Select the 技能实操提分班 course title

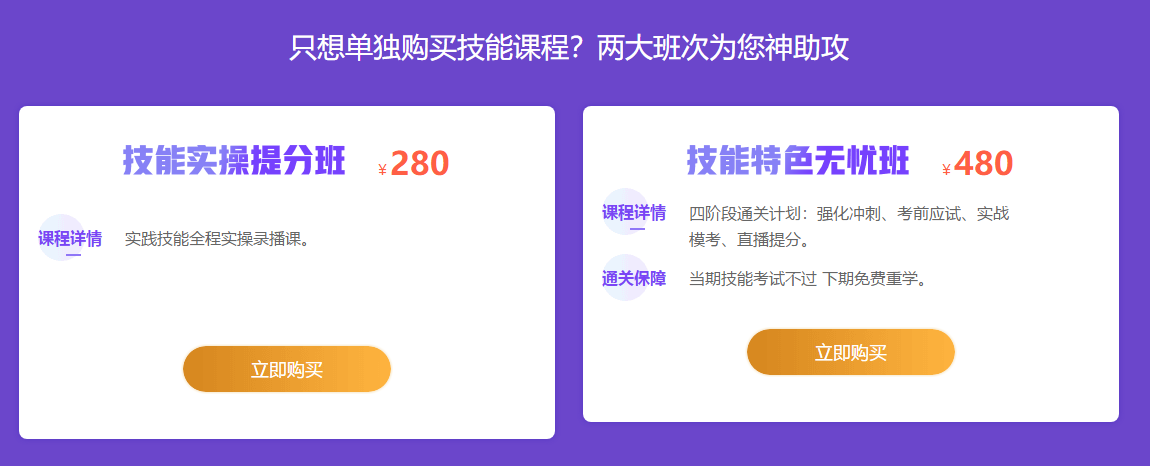tap(234, 161)
